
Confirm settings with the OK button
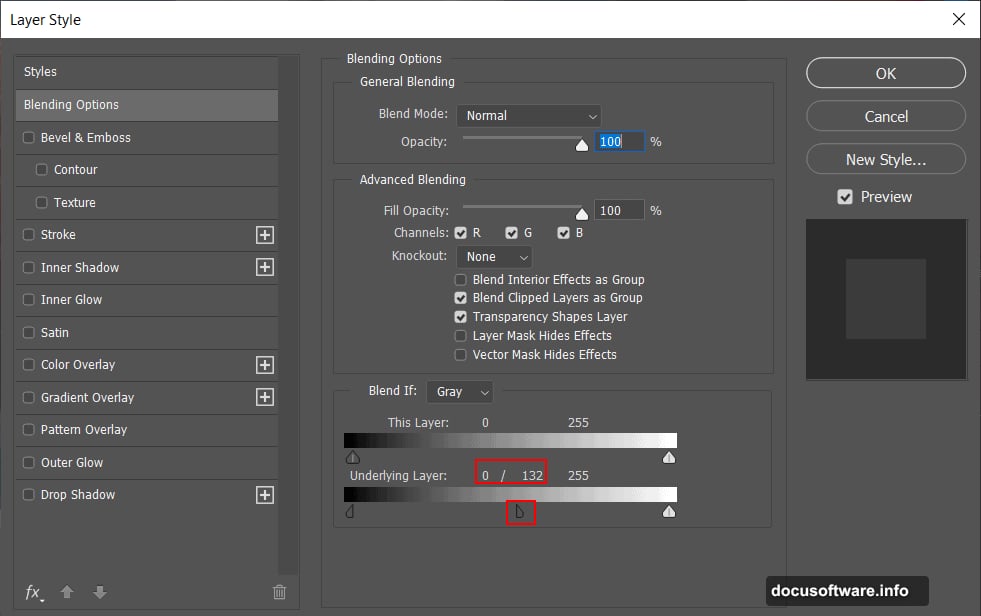[885, 72]
